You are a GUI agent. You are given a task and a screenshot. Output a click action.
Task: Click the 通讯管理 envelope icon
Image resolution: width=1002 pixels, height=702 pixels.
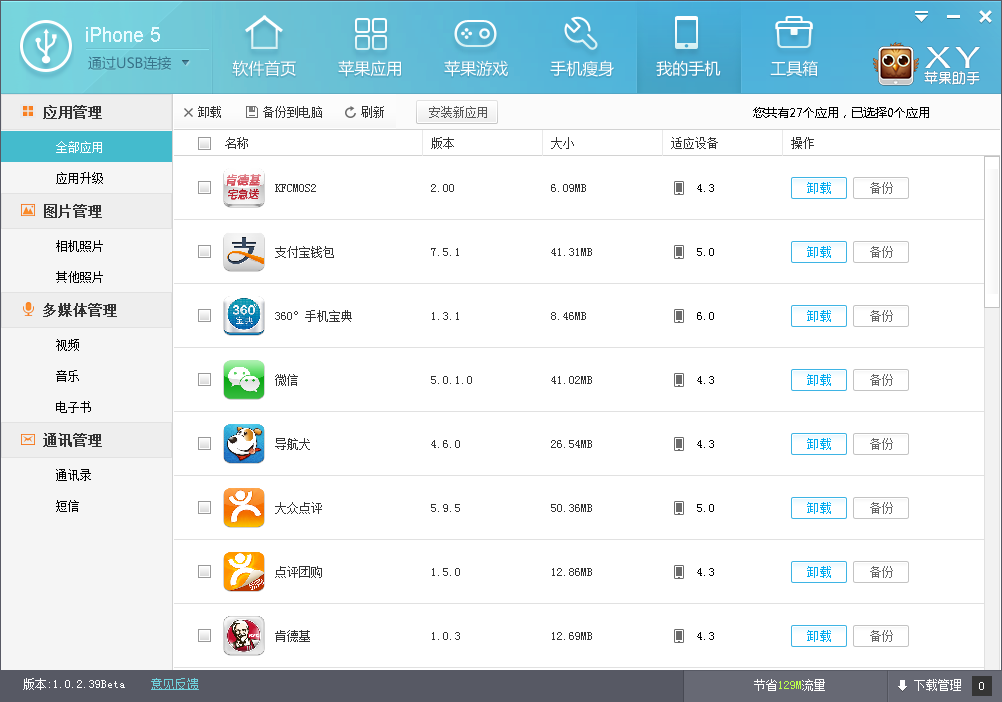(27, 439)
